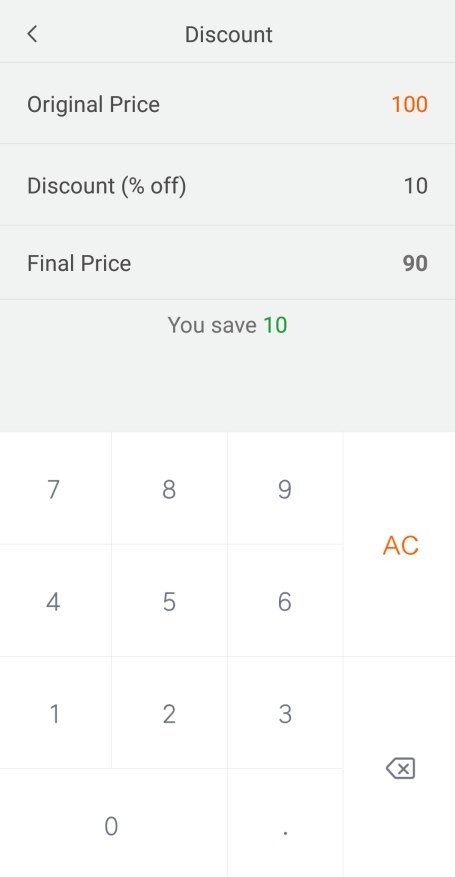The height and width of the screenshot is (877, 455).
Task: Tap the digit 7 key
Action: (x=54, y=489)
